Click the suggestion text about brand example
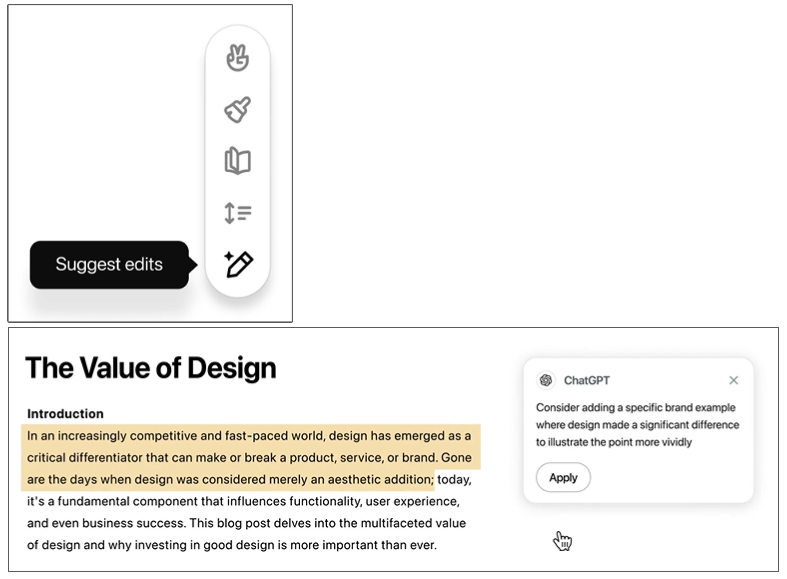787x579 pixels. 637,424
